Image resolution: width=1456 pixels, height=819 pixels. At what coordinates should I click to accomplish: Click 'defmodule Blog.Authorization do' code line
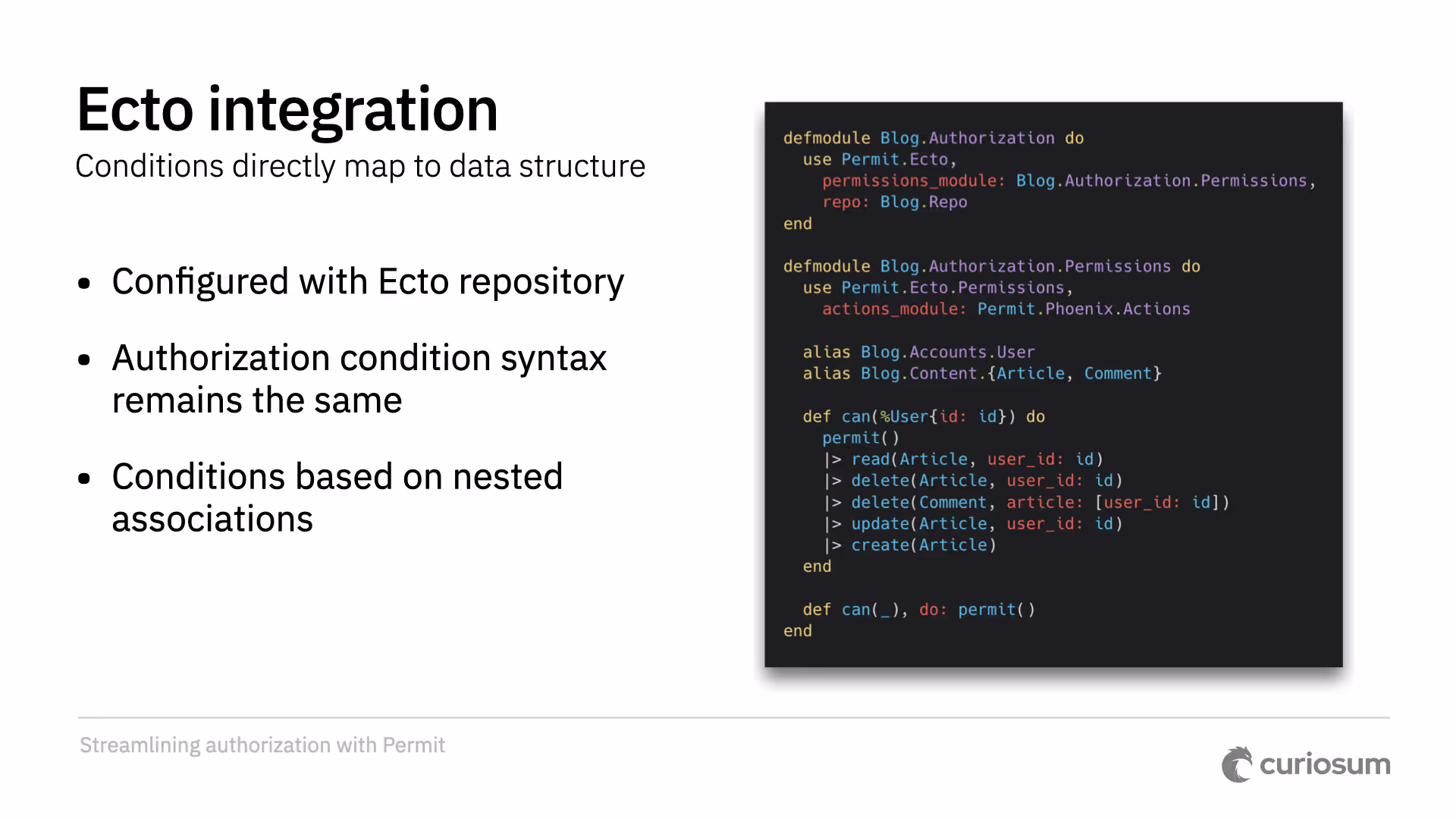click(x=933, y=138)
